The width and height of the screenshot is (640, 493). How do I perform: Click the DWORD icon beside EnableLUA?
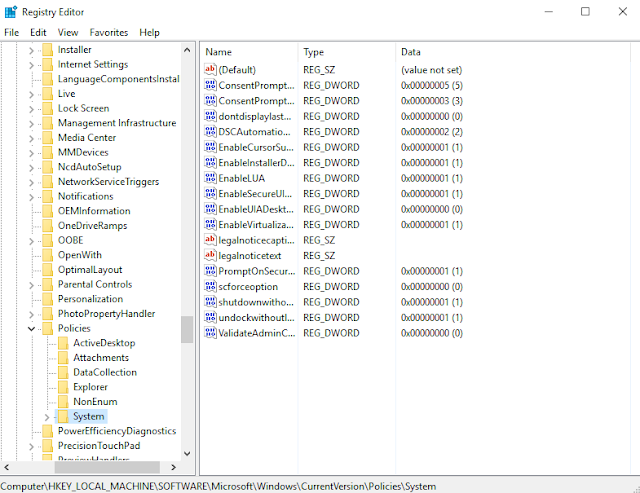click(210, 178)
